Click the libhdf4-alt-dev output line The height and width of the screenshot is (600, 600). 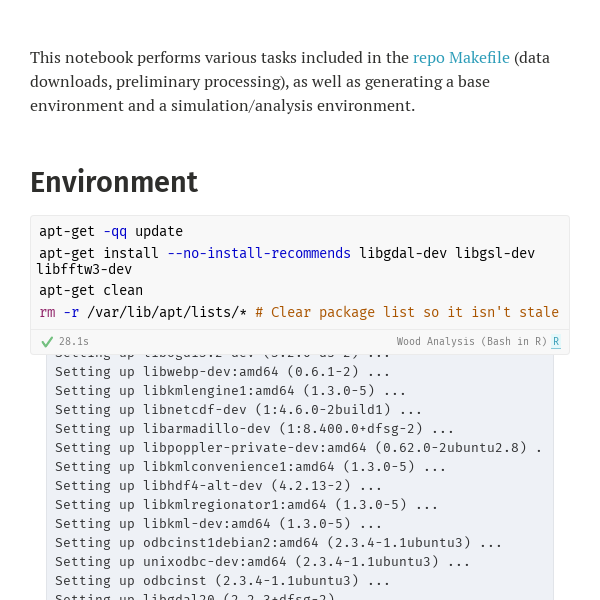point(218,486)
